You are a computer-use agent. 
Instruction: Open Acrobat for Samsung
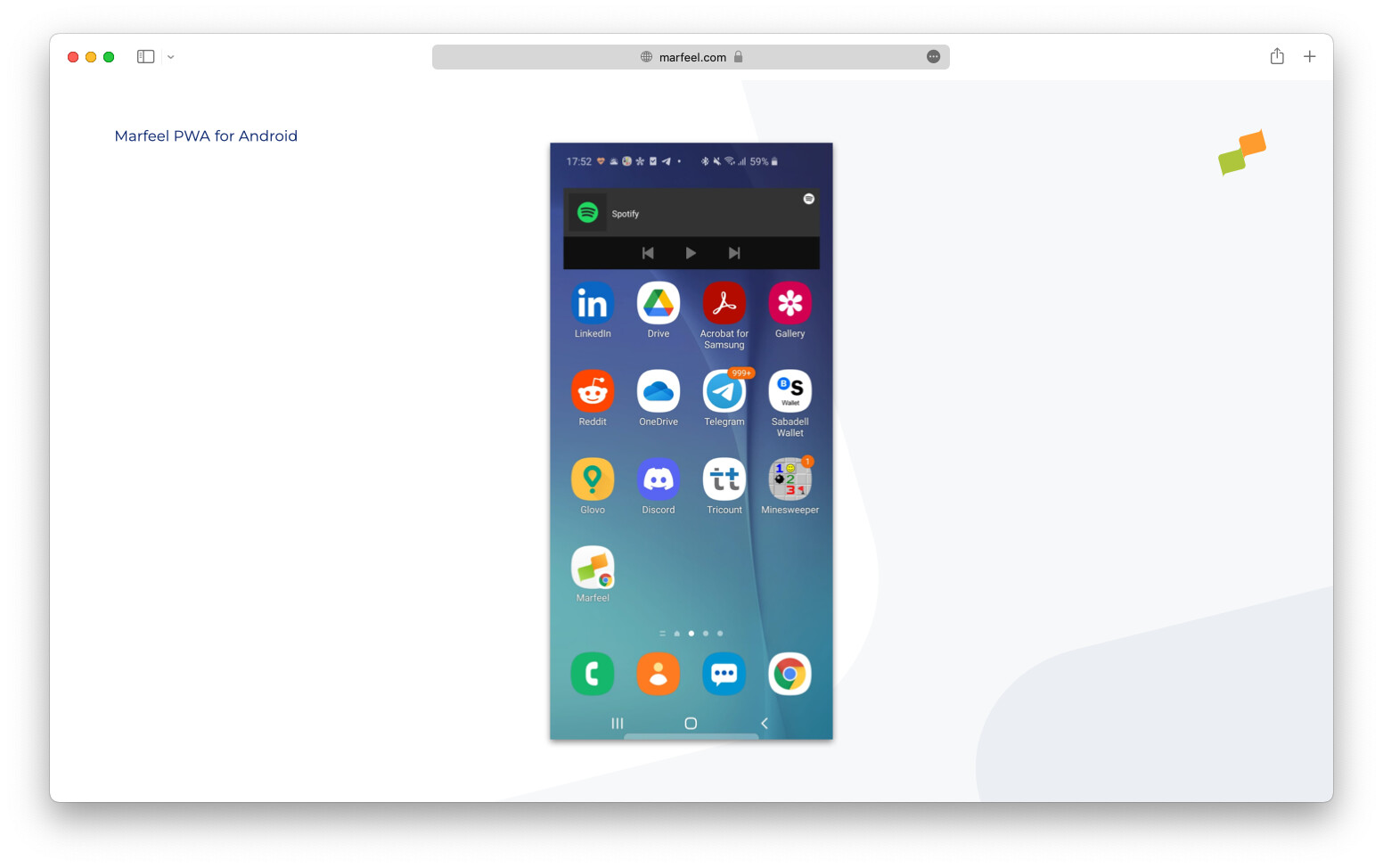coord(724,303)
